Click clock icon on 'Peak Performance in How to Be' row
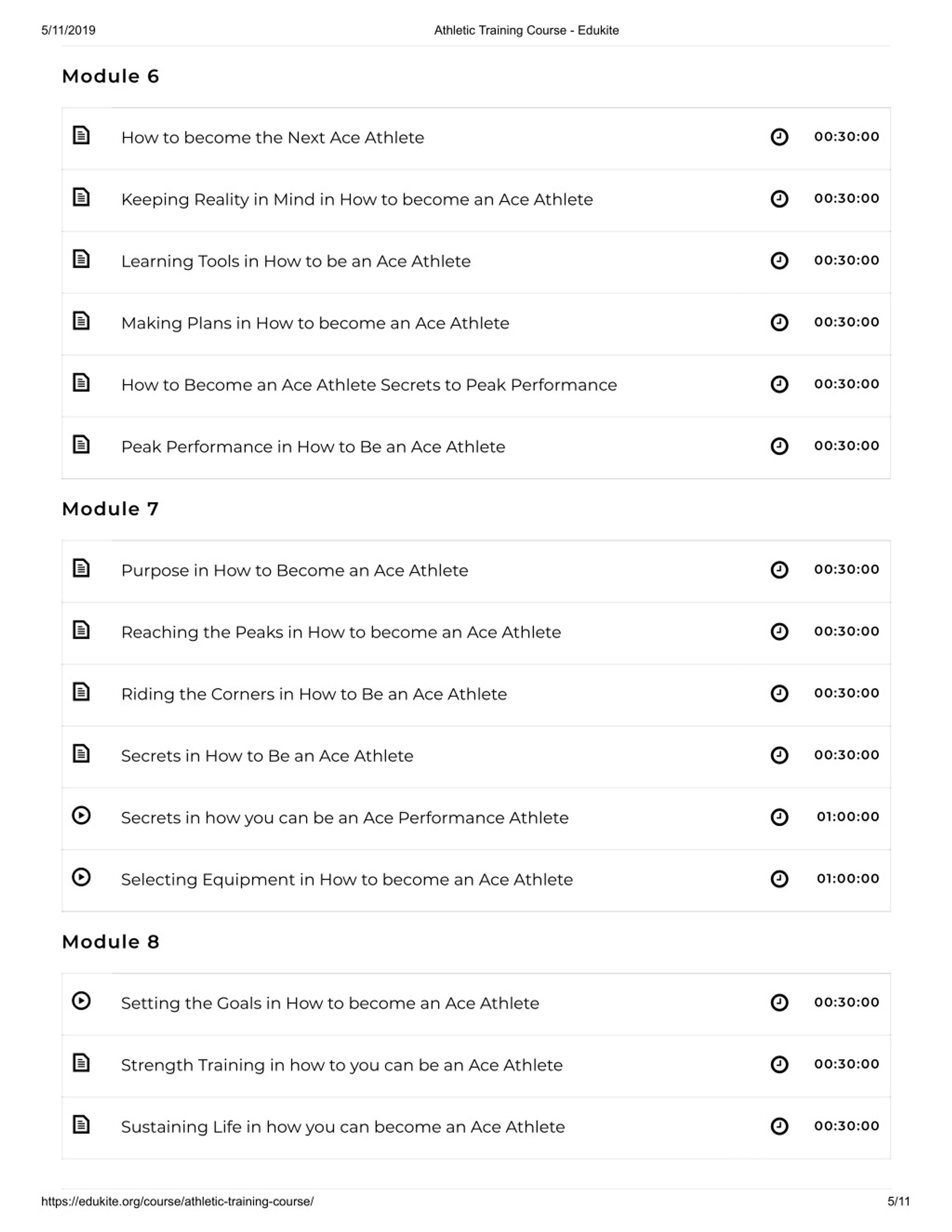This screenshot has height=1232, width=952. pos(779,446)
